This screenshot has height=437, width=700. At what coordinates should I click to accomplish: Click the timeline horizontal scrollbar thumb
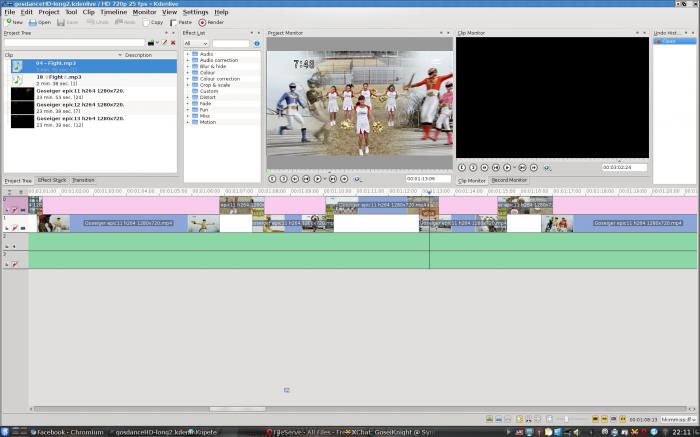click(238, 409)
